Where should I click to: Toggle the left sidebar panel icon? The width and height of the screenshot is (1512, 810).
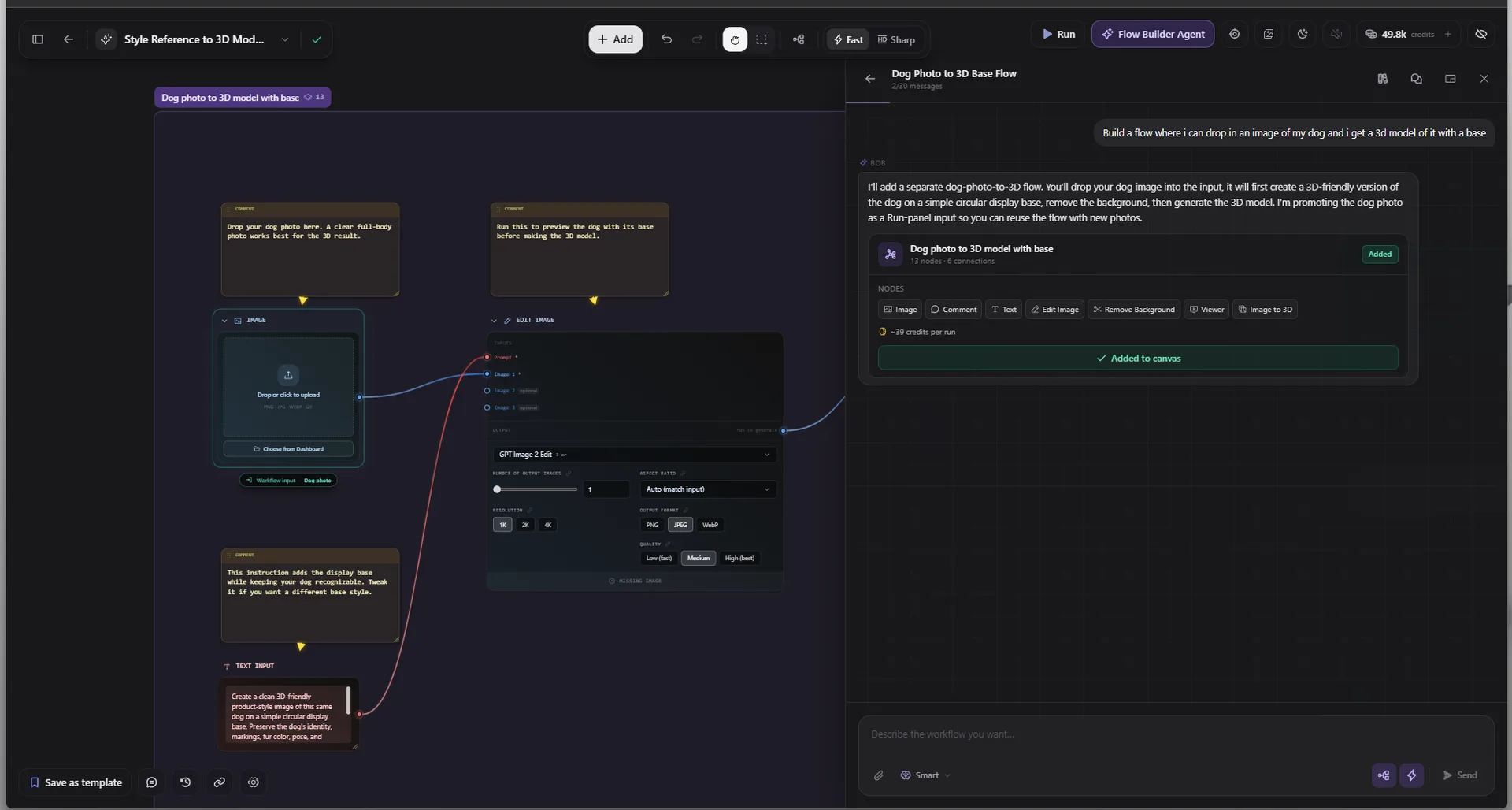click(x=37, y=39)
